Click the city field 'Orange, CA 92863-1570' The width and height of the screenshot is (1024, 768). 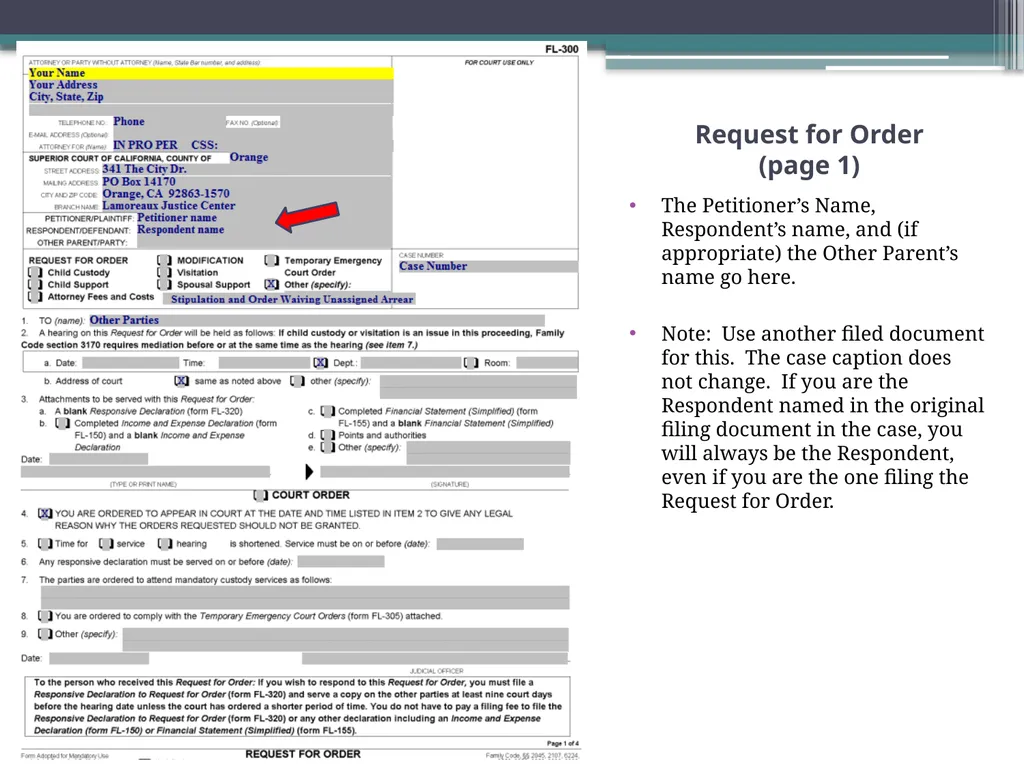(x=246, y=194)
